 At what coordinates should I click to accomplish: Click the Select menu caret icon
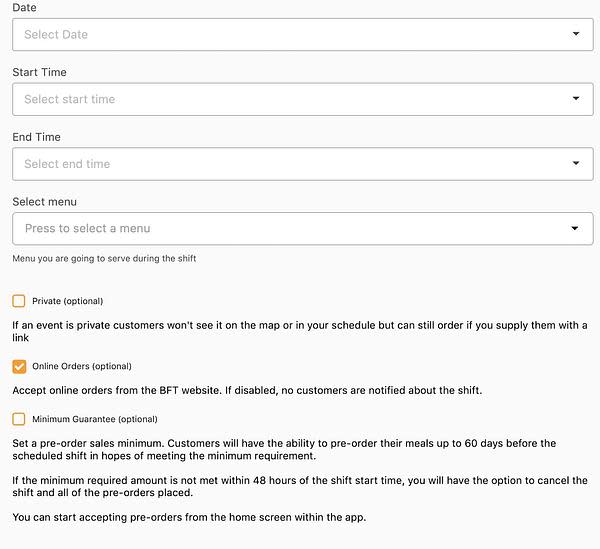coord(574,228)
